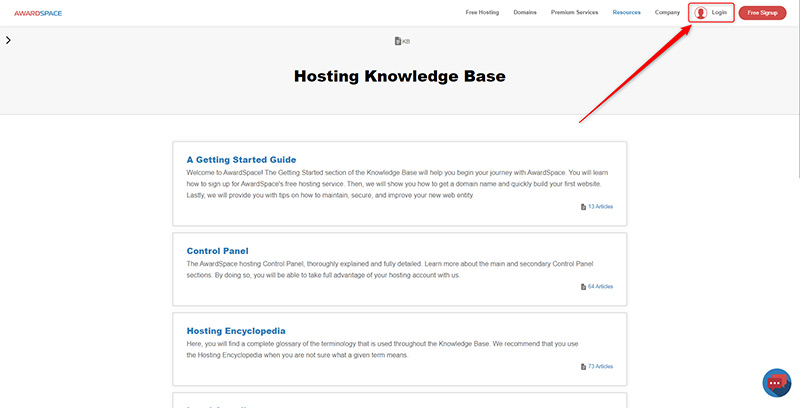The height and width of the screenshot is (408, 800).
Task: Click the document icon beside 64 Articles
Action: click(583, 286)
